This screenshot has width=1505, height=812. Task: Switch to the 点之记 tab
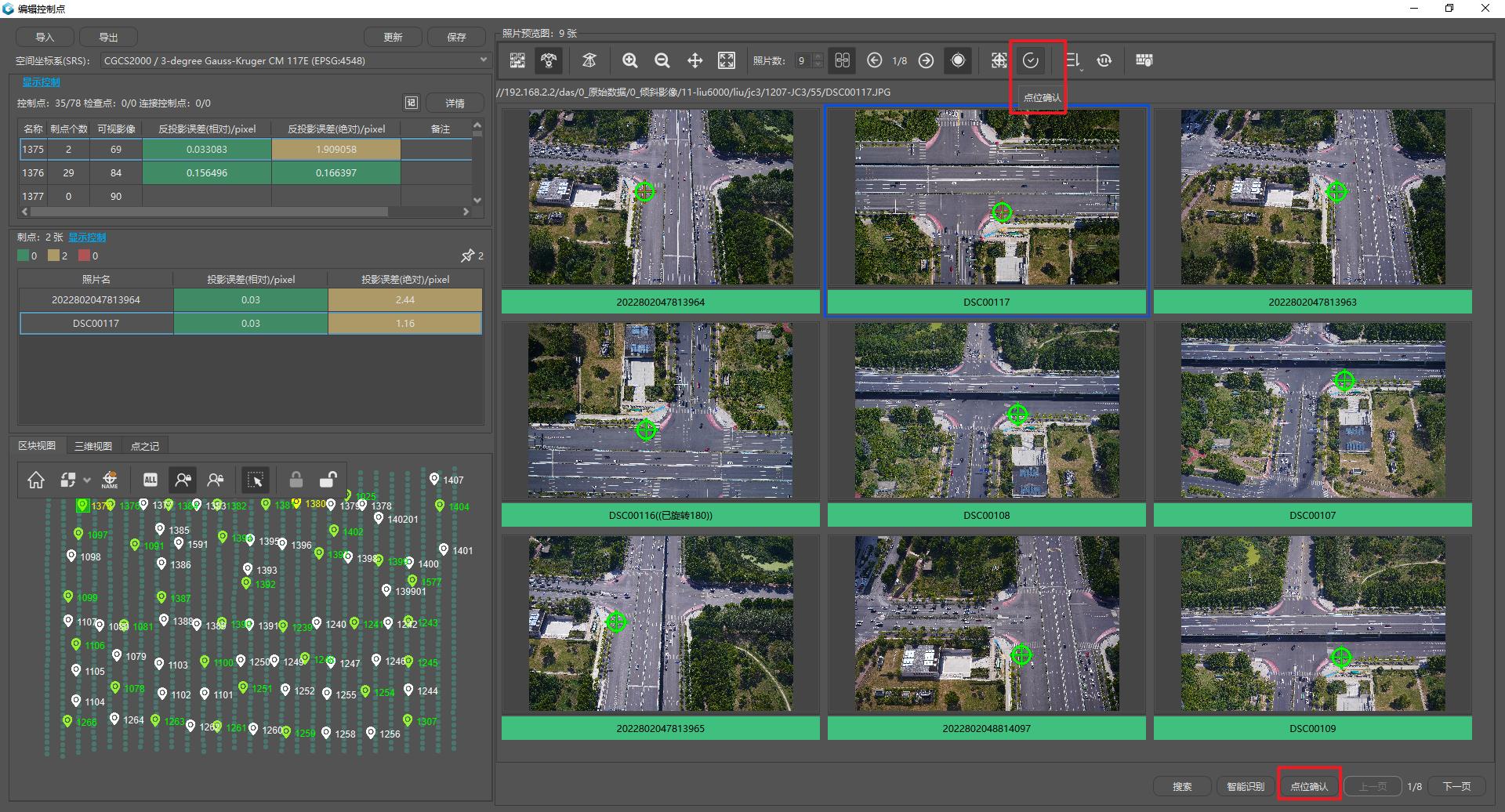point(145,446)
